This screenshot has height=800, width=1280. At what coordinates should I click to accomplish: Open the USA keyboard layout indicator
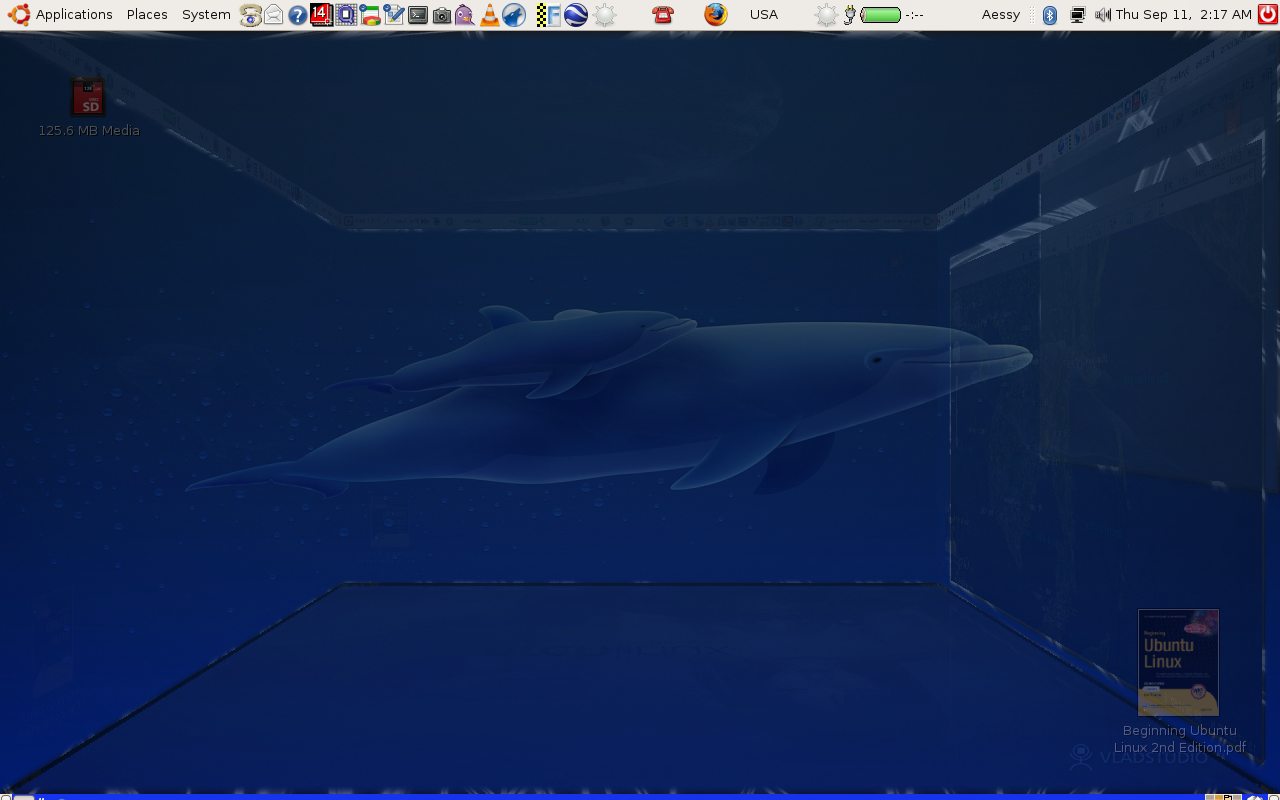click(x=764, y=14)
